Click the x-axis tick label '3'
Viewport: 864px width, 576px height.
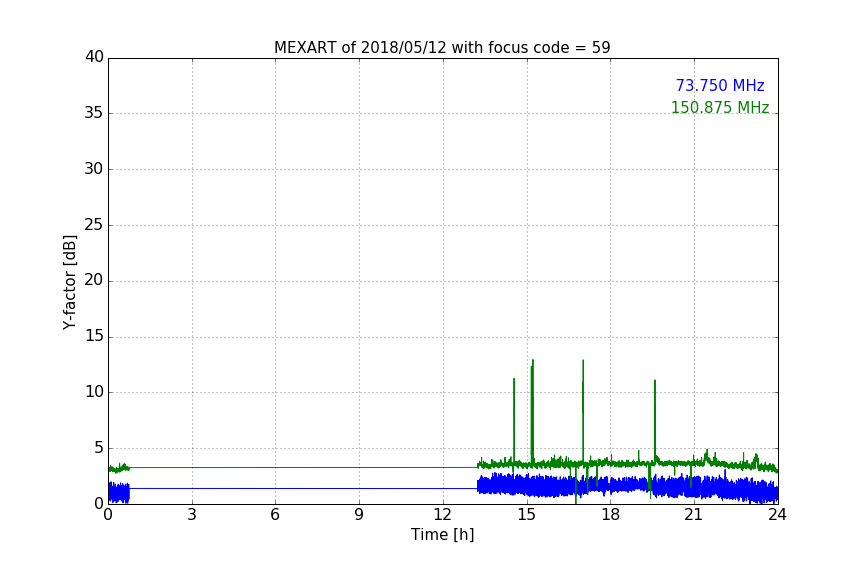(192, 515)
